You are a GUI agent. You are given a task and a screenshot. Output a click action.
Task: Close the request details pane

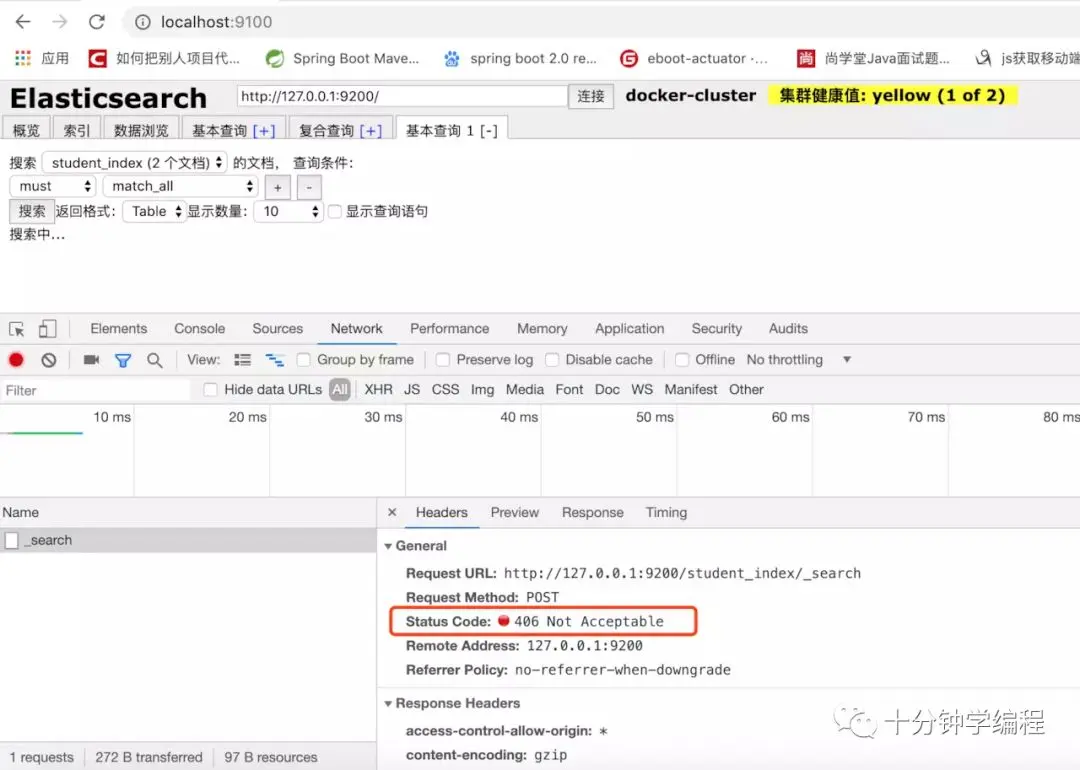[x=392, y=512]
